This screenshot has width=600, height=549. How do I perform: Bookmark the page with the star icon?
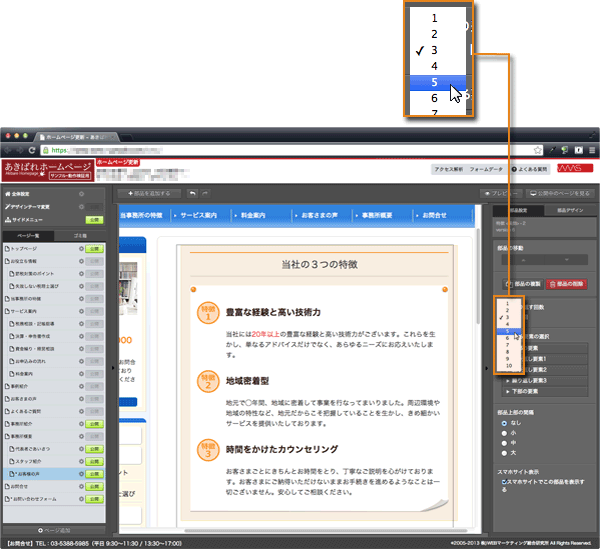[x=538, y=150]
